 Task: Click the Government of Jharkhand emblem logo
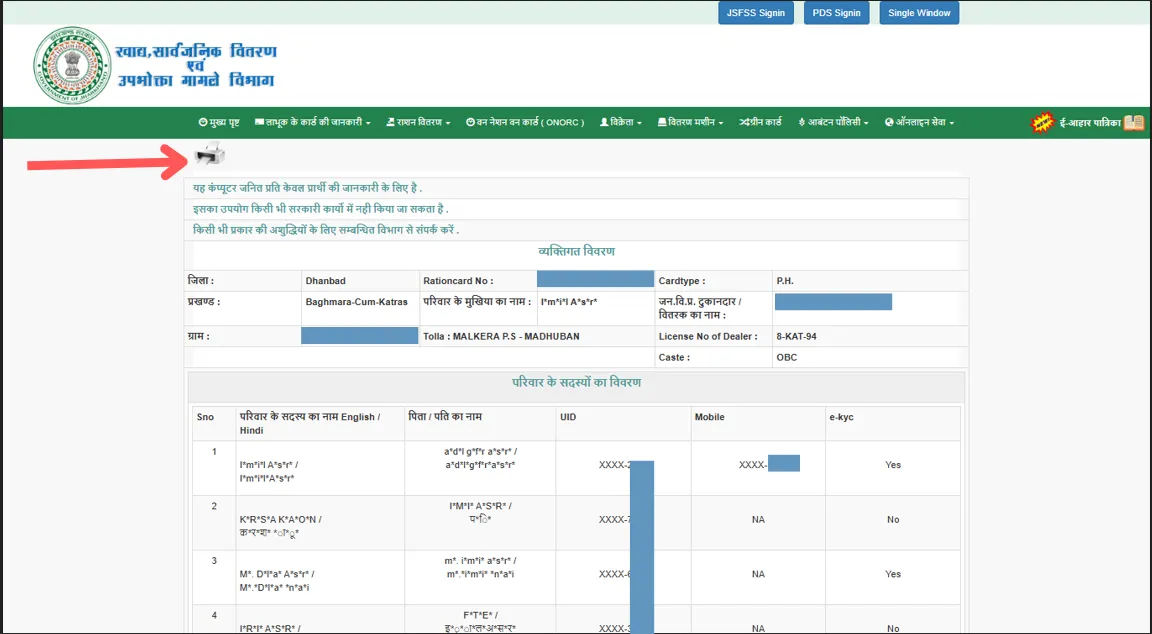tap(72, 65)
